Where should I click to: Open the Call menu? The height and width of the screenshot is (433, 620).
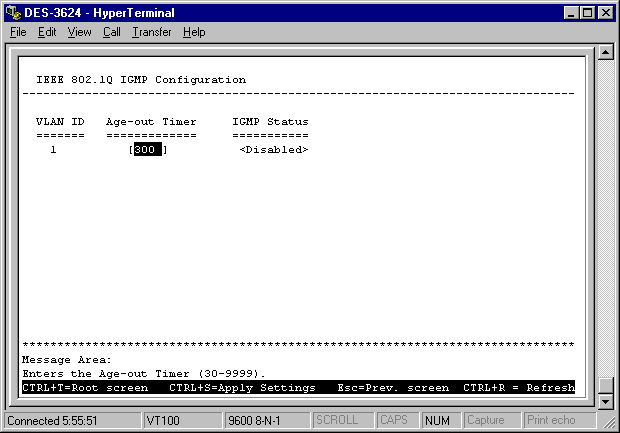pyautogui.click(x=111, y=32)
